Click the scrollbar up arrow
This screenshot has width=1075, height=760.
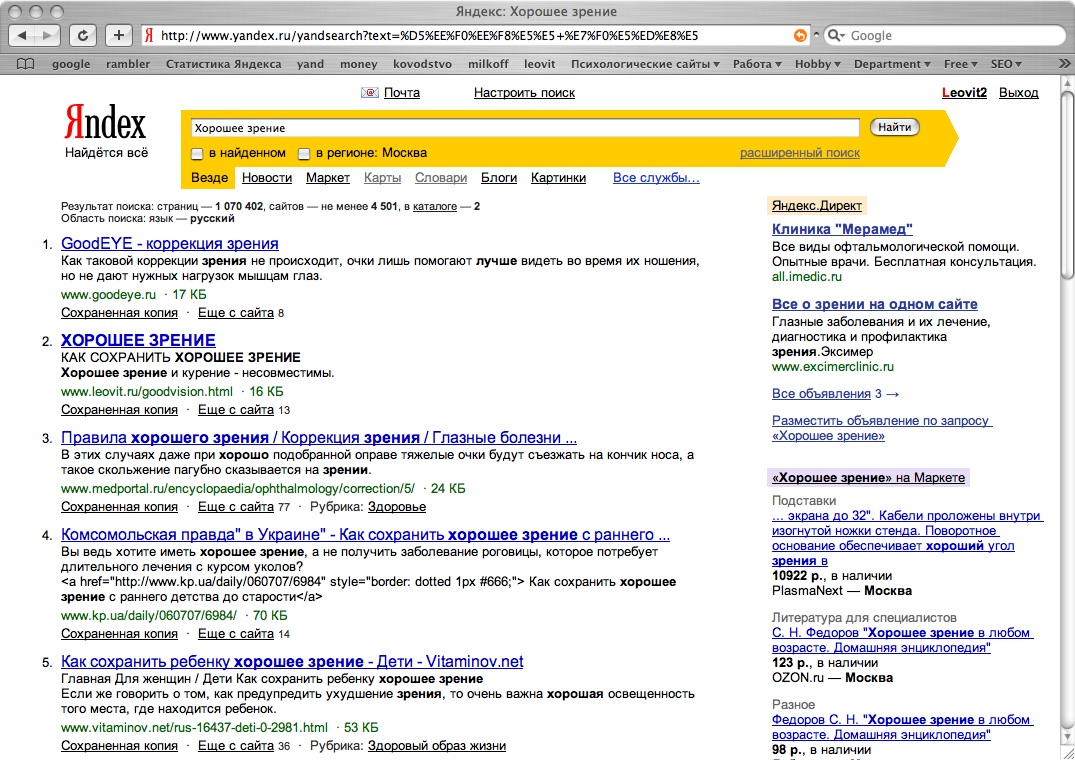click(x=1067, y=82)
